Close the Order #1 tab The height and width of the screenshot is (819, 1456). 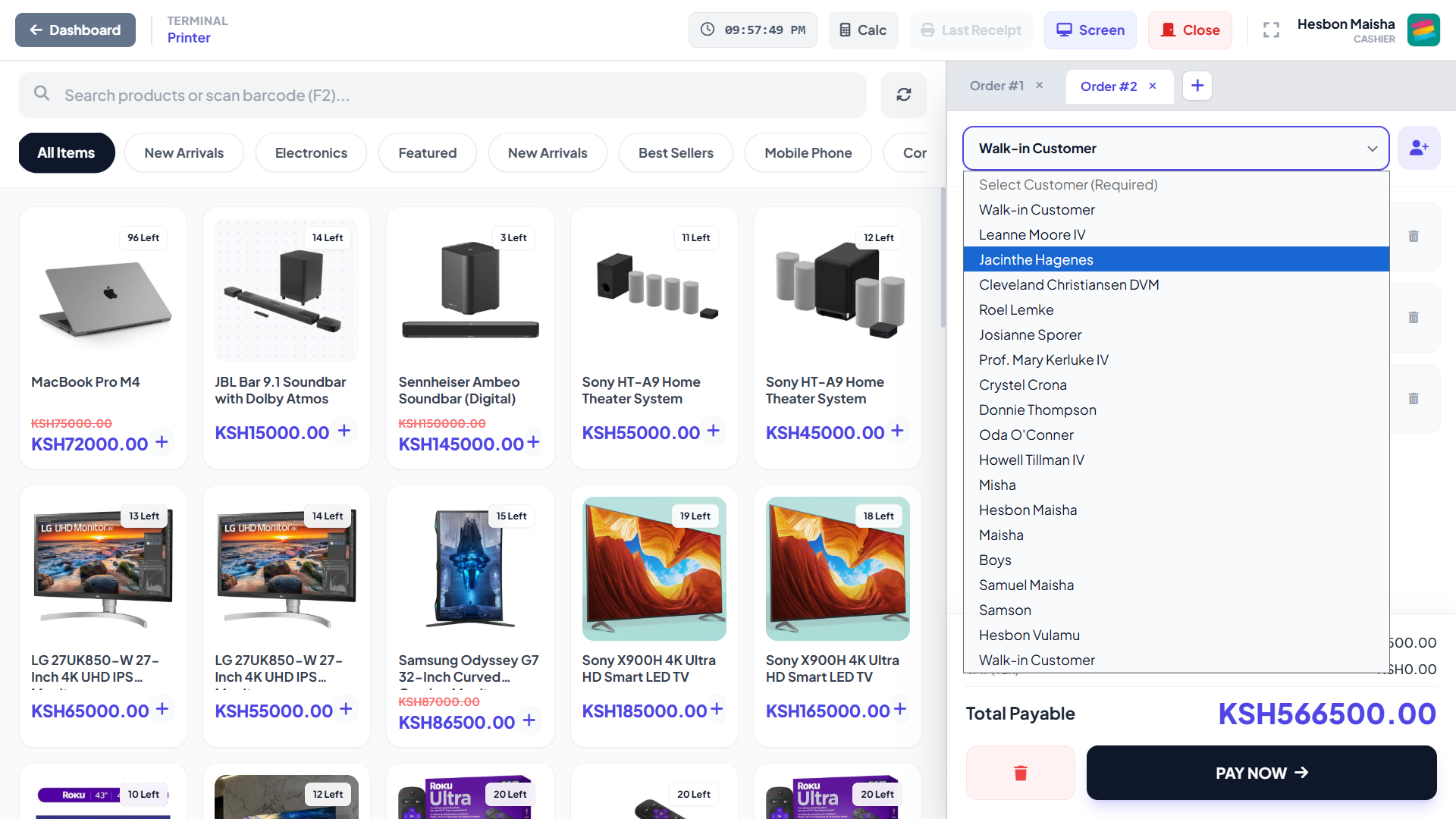click(x=1039, y=86)
